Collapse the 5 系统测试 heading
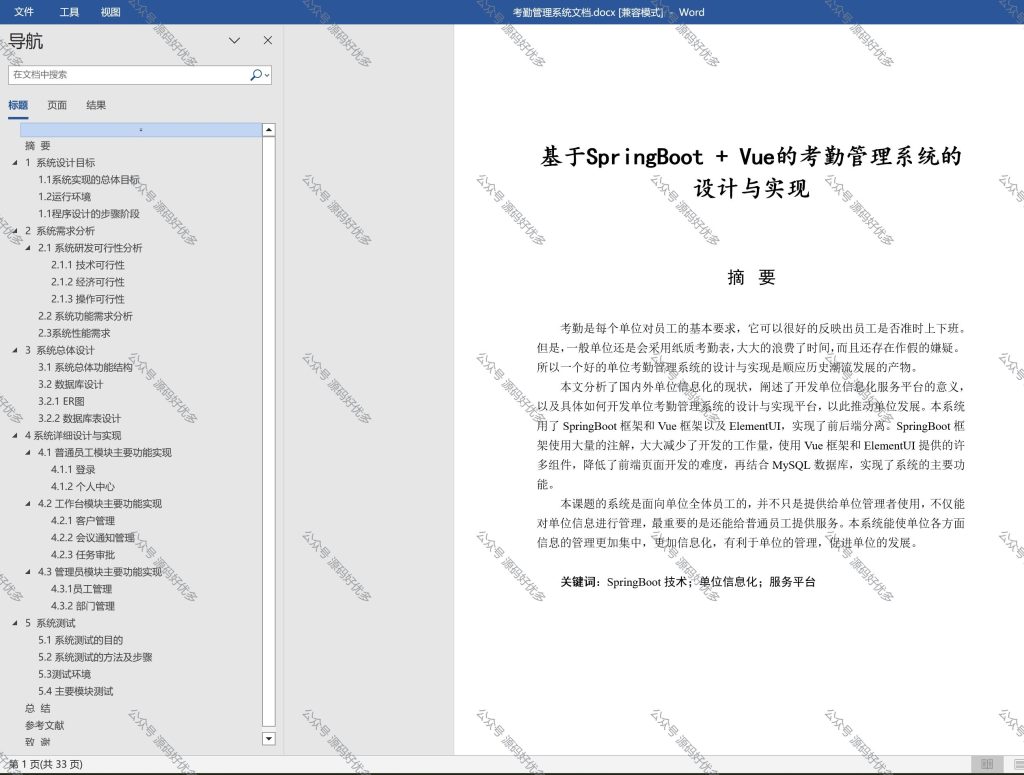Screen dimensions: 1024x775 (15, 624)
